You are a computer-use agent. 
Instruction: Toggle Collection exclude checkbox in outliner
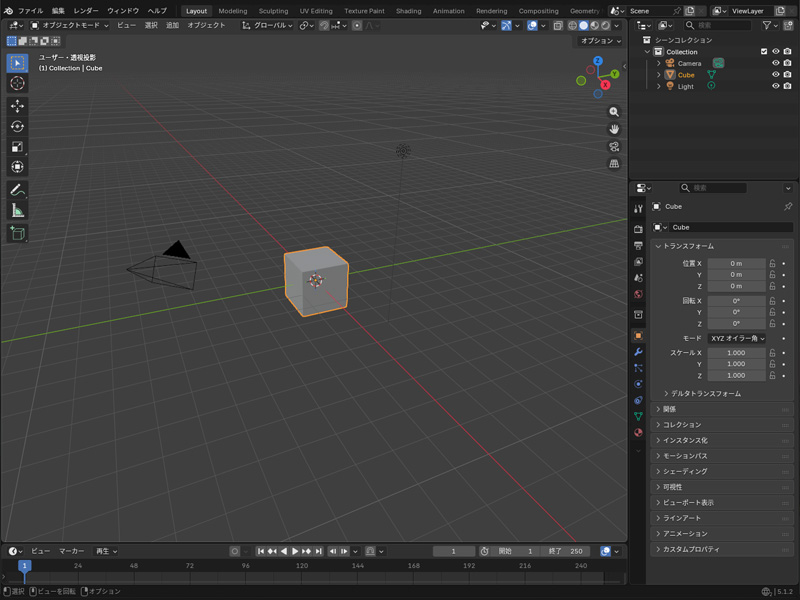(x=764, y=52)
